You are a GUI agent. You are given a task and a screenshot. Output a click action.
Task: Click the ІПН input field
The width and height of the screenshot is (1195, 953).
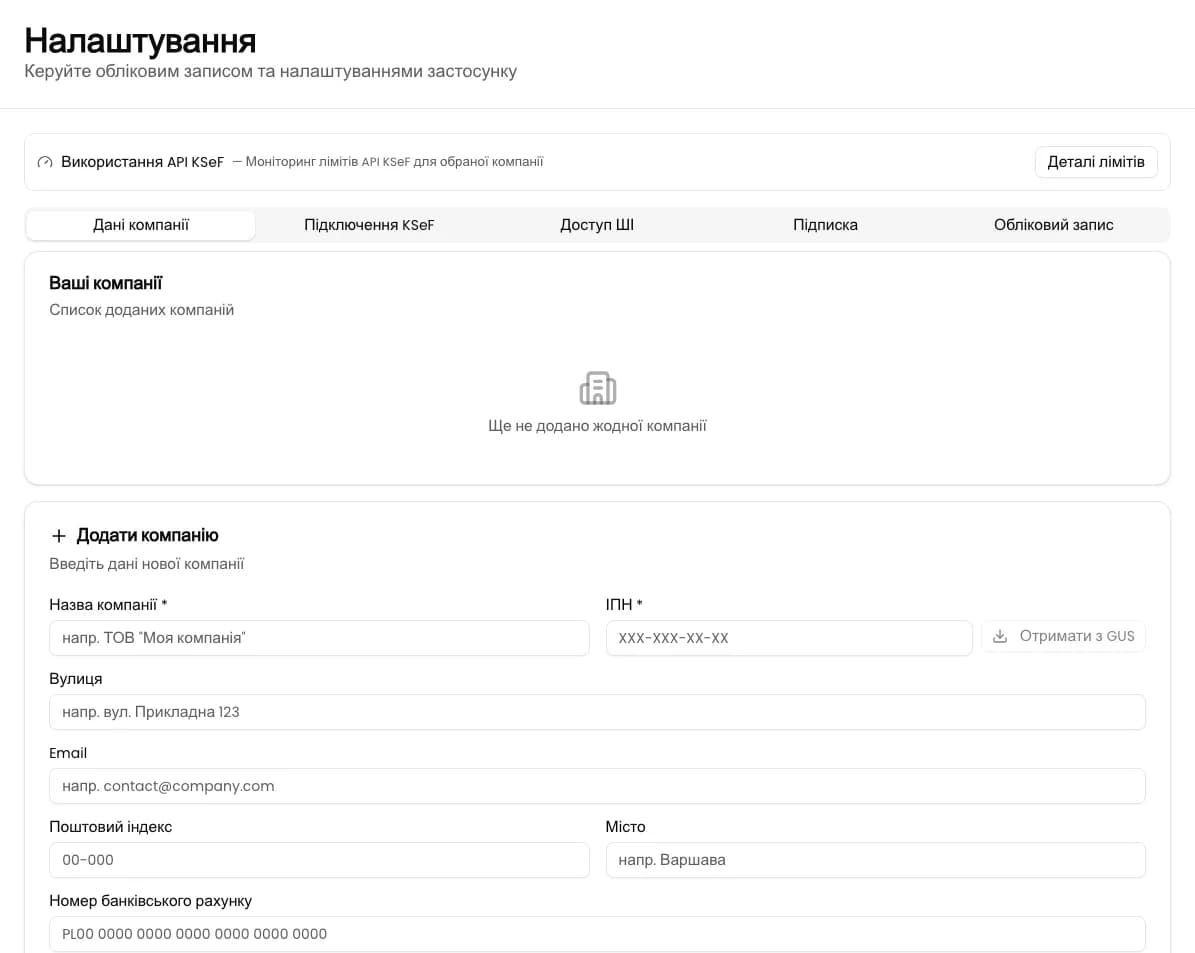[789, 637]
